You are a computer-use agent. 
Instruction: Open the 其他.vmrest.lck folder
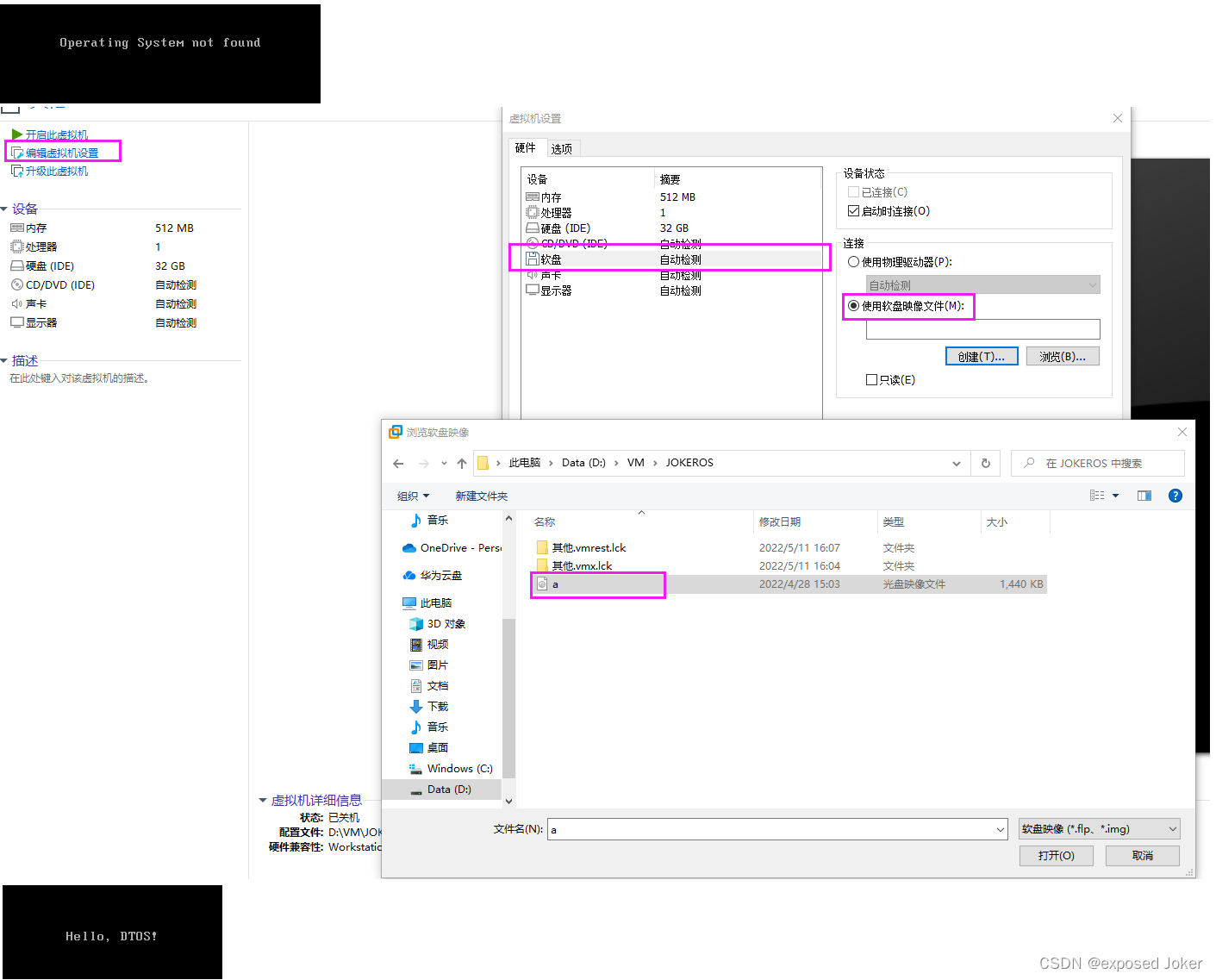pyautogui.click(x=589, y=548)
